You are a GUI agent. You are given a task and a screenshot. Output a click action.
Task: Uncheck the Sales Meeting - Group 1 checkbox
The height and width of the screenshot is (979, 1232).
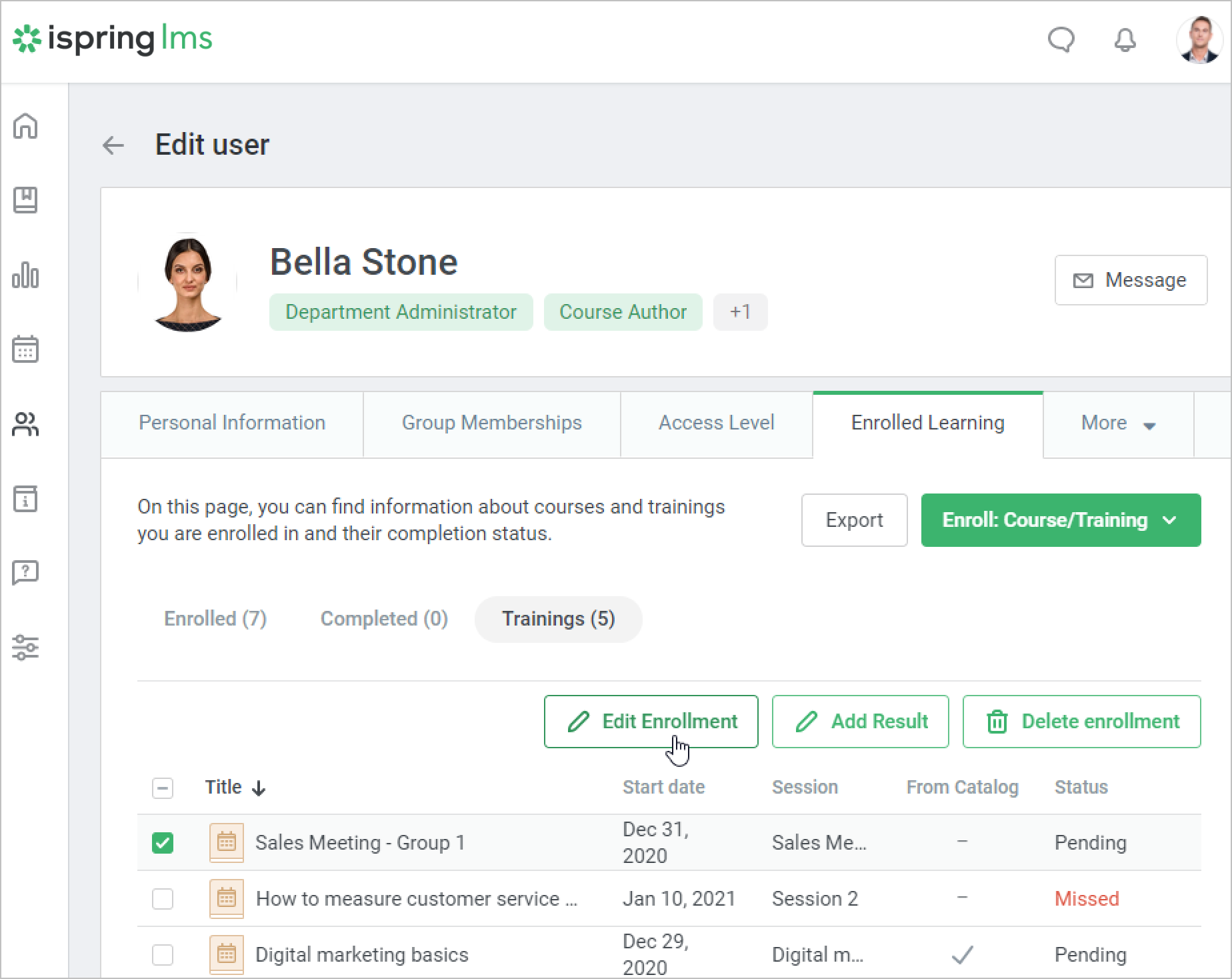pyautogui.click(x=163, y=843)
